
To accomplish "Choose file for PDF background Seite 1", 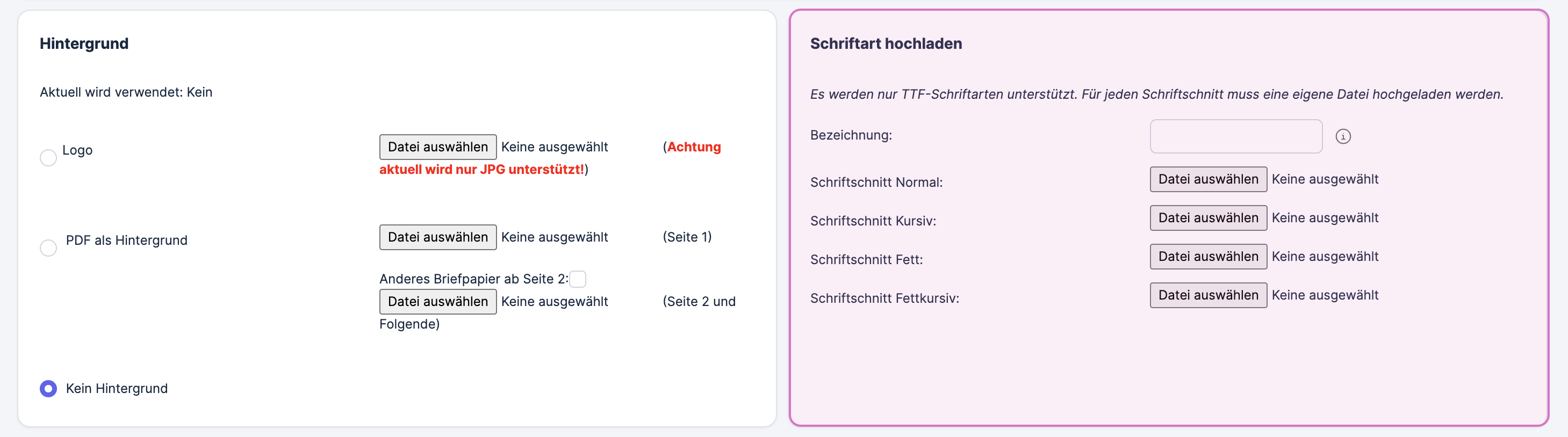I will (437, 237).
